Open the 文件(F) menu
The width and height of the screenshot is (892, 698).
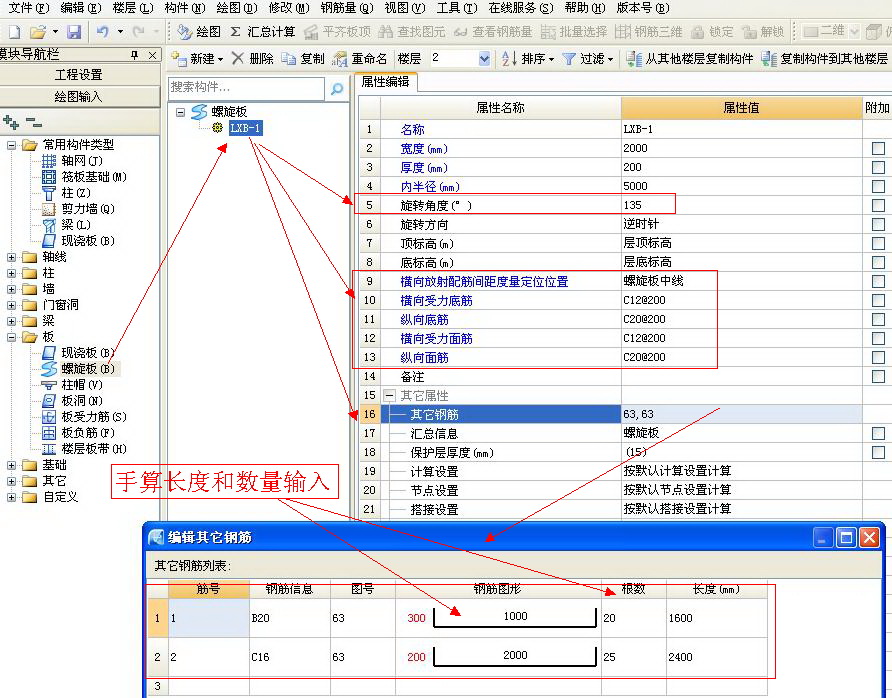click(x=28, y=8)
